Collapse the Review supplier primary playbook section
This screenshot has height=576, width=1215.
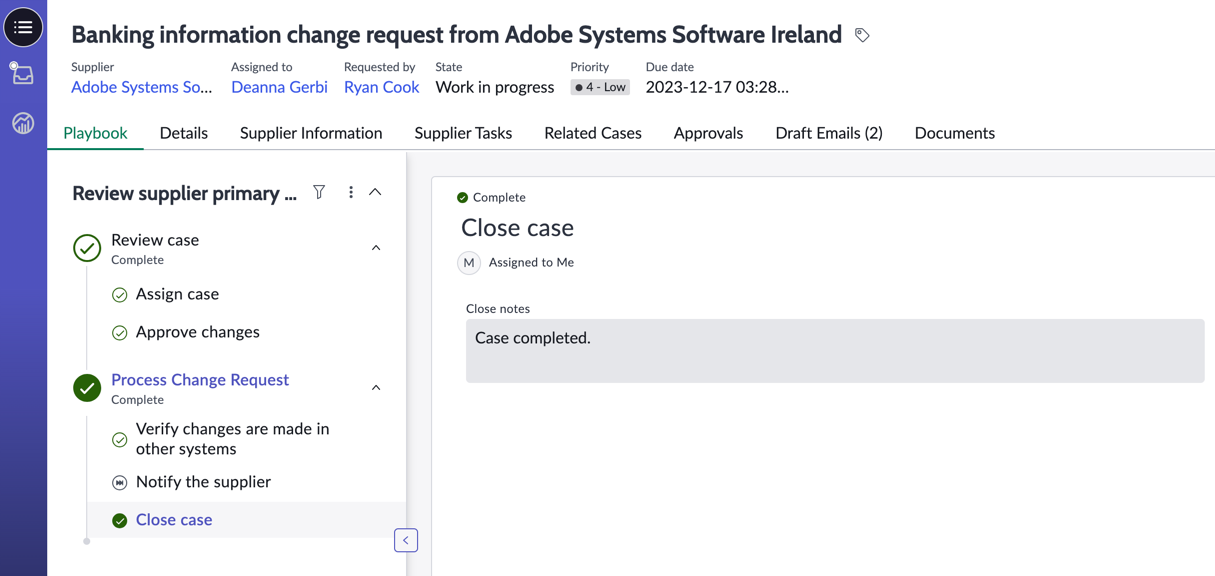pos(376,192)
